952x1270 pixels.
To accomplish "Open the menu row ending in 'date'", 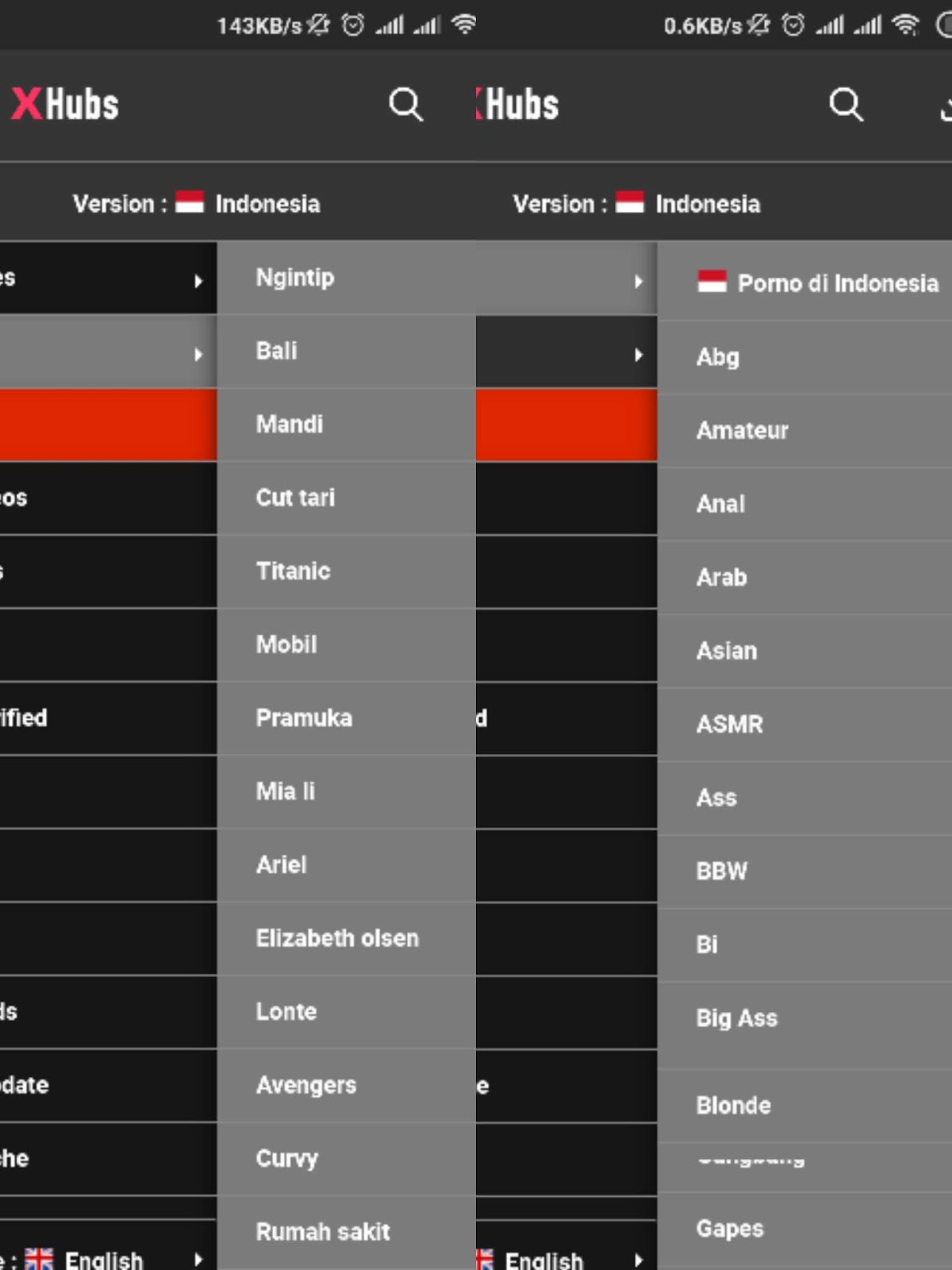I will (x=108, y=1085).
